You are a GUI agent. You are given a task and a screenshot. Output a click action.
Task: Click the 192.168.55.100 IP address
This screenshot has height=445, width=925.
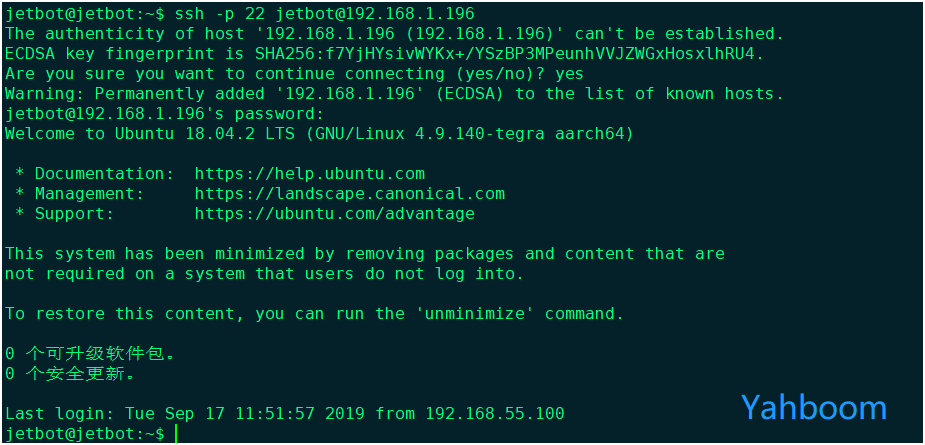(x=494, y=414)
